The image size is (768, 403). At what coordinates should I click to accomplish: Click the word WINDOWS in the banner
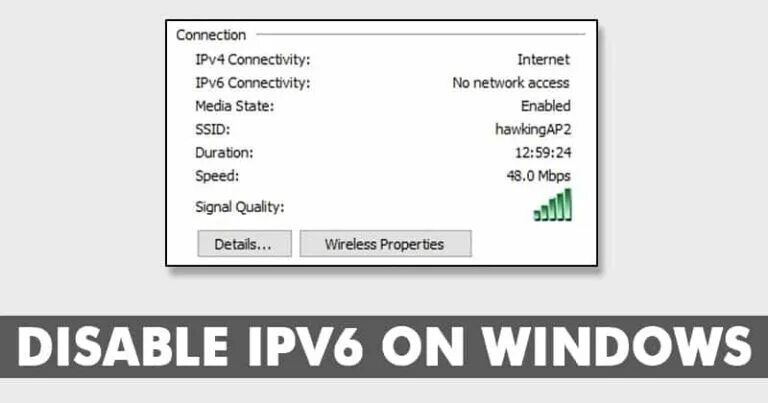[x=616, y=347]
